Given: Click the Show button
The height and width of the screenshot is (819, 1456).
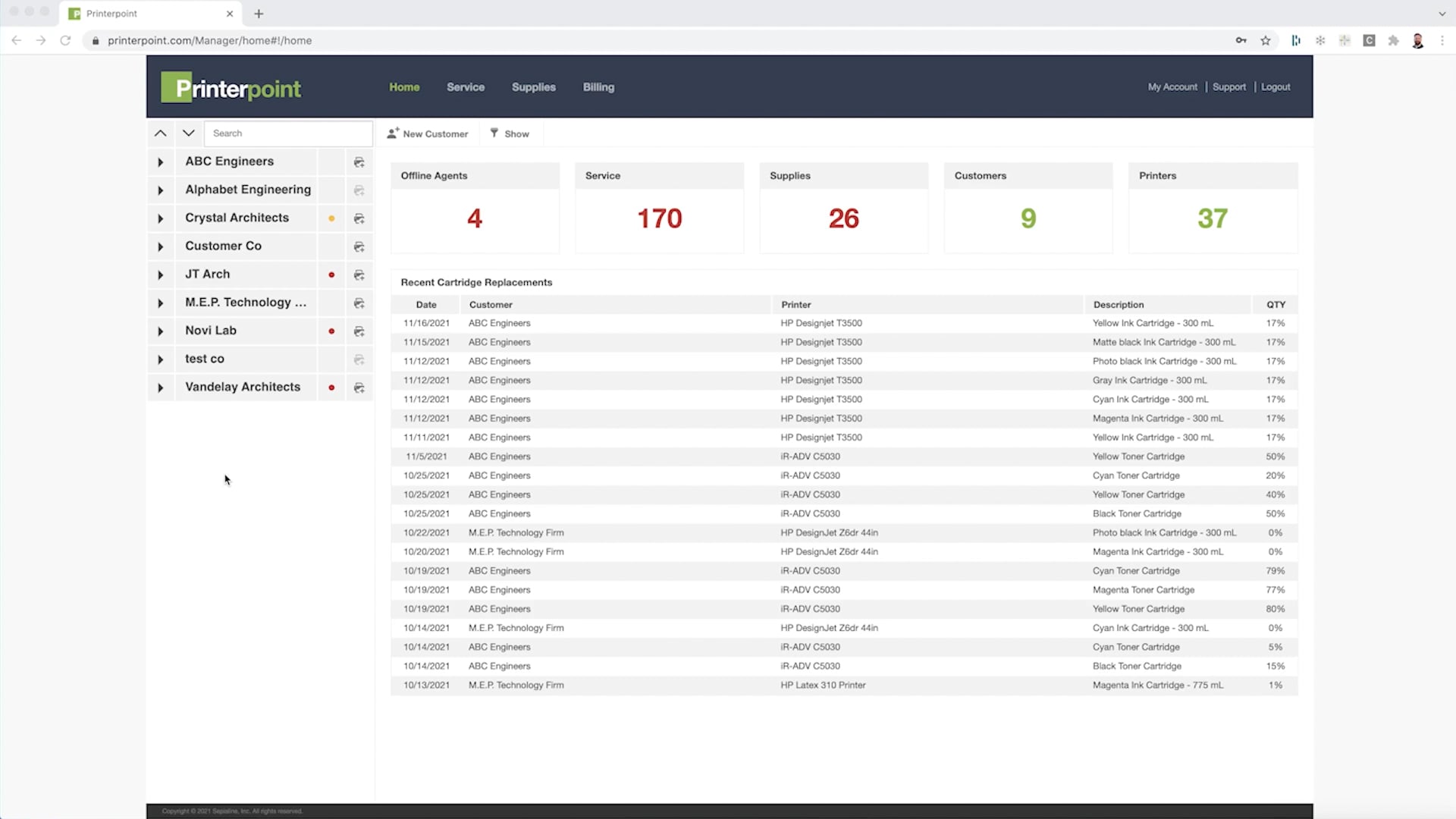Looking at the screenshot, I should 510,133.
